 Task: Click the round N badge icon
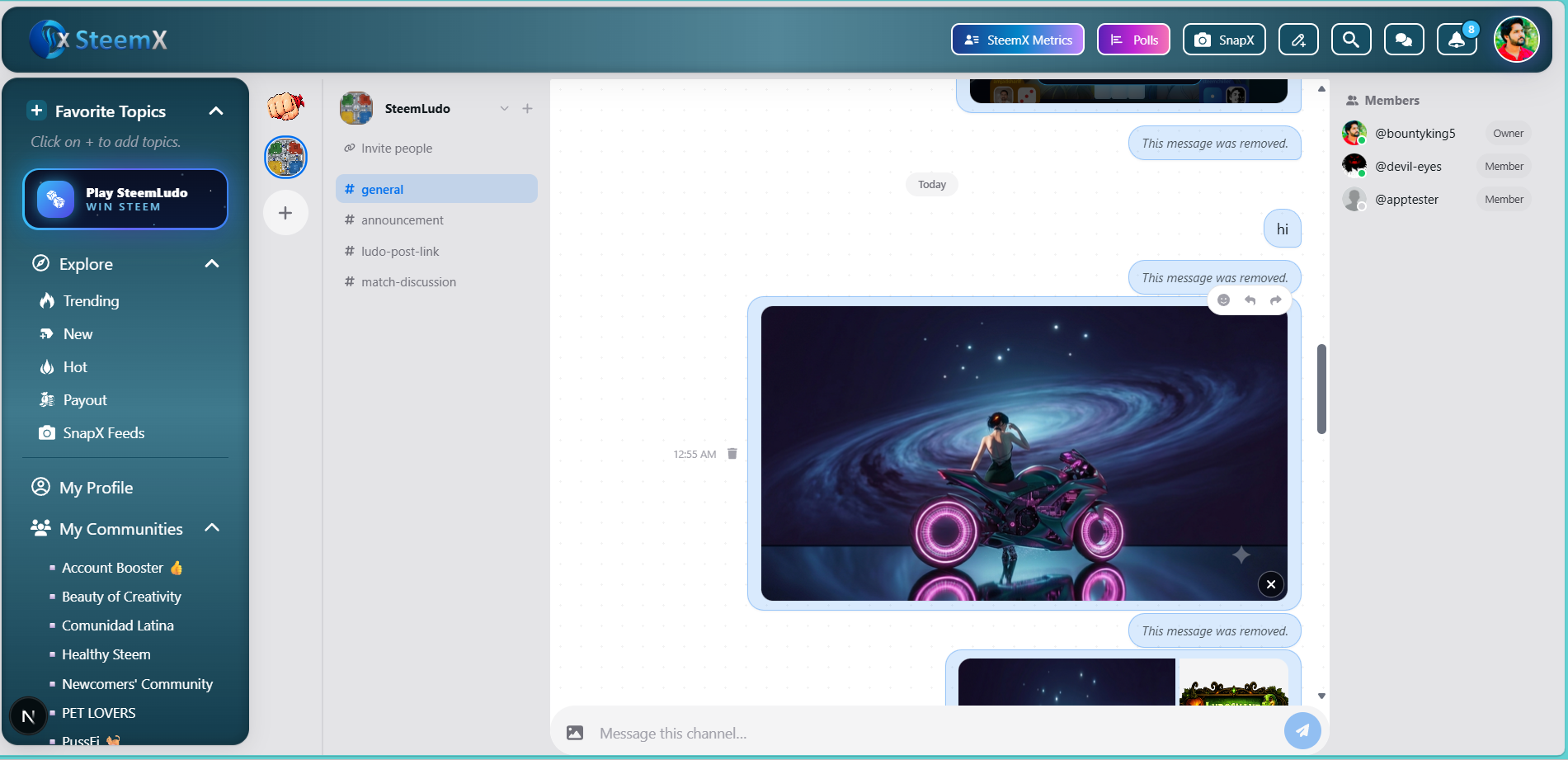[x=28, y=716]
